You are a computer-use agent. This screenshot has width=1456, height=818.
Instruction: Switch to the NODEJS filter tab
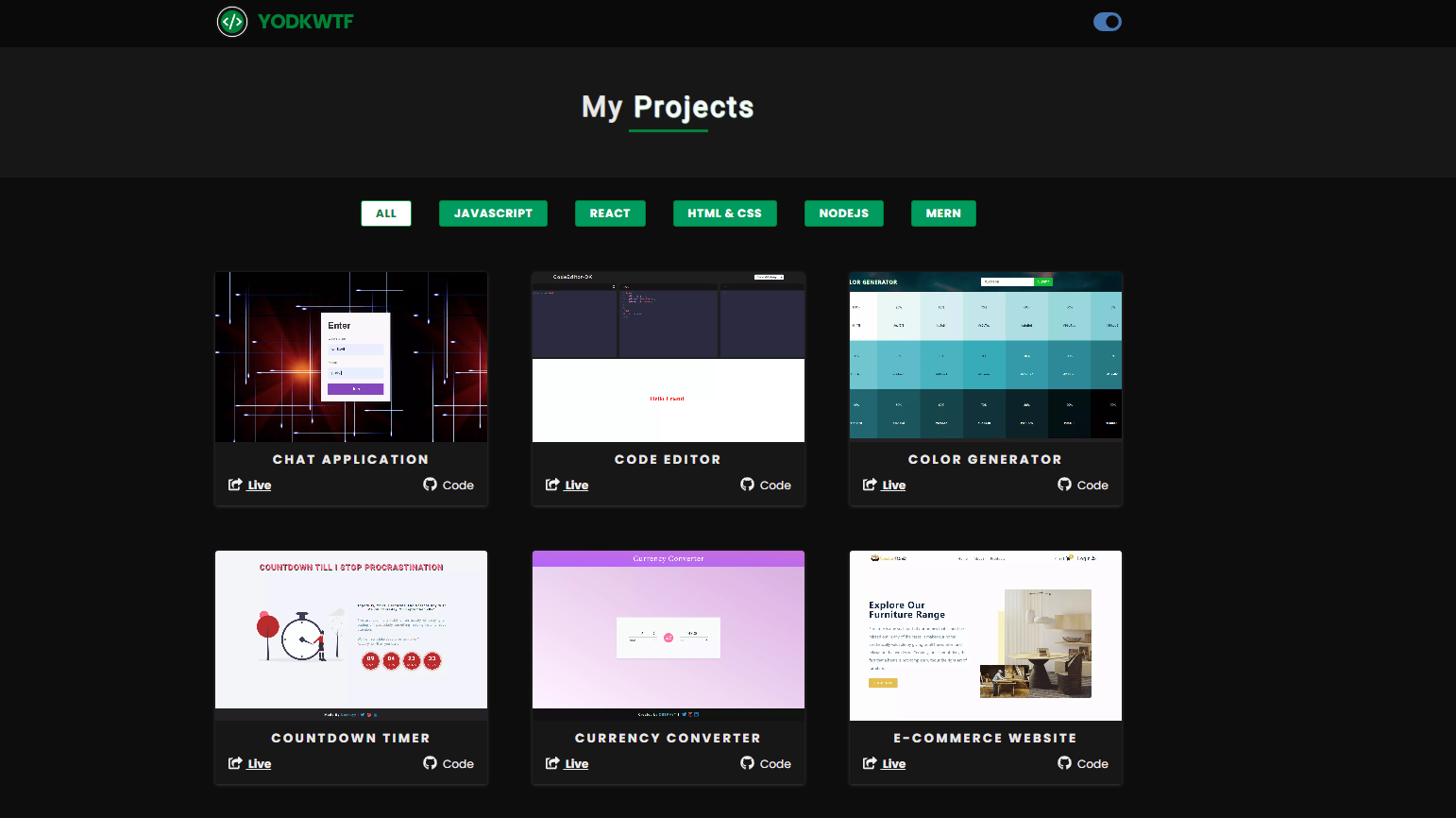coord(843,213)
